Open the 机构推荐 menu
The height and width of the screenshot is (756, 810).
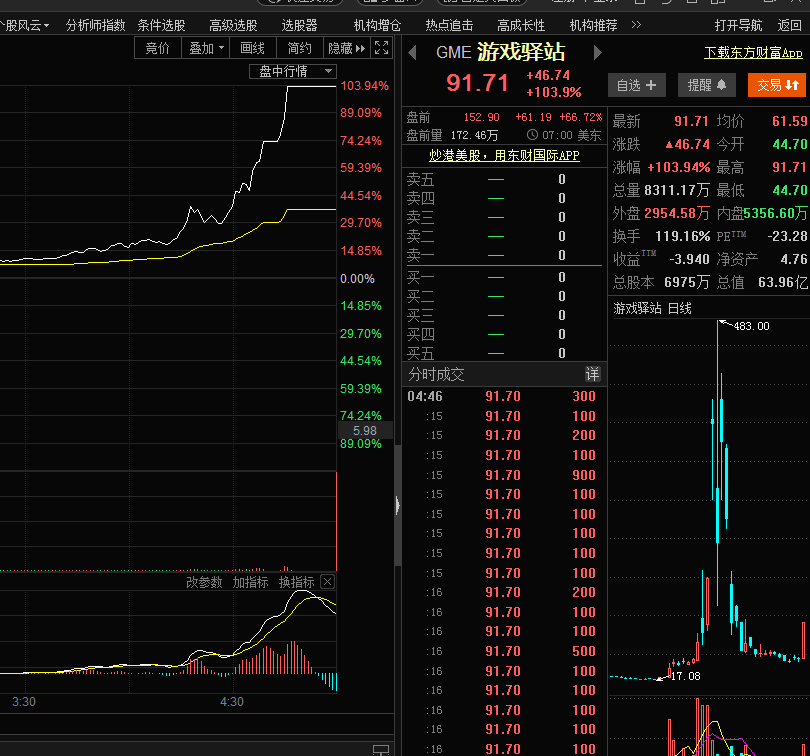click(593, 25)
